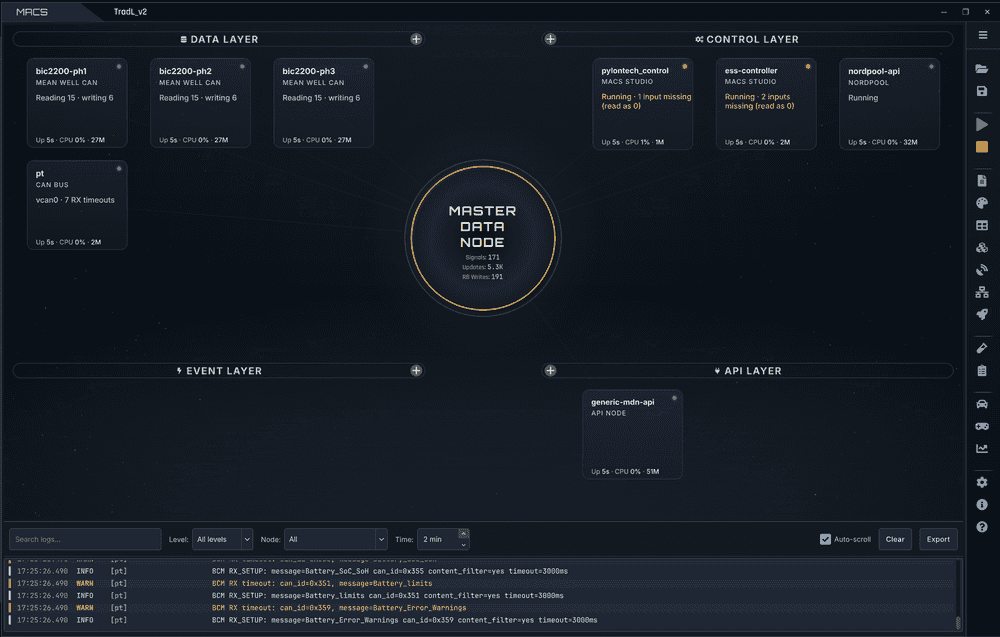Screen dimensions: 1000x637
Task: Click the Search logs input field
Action: click(85, 539)
